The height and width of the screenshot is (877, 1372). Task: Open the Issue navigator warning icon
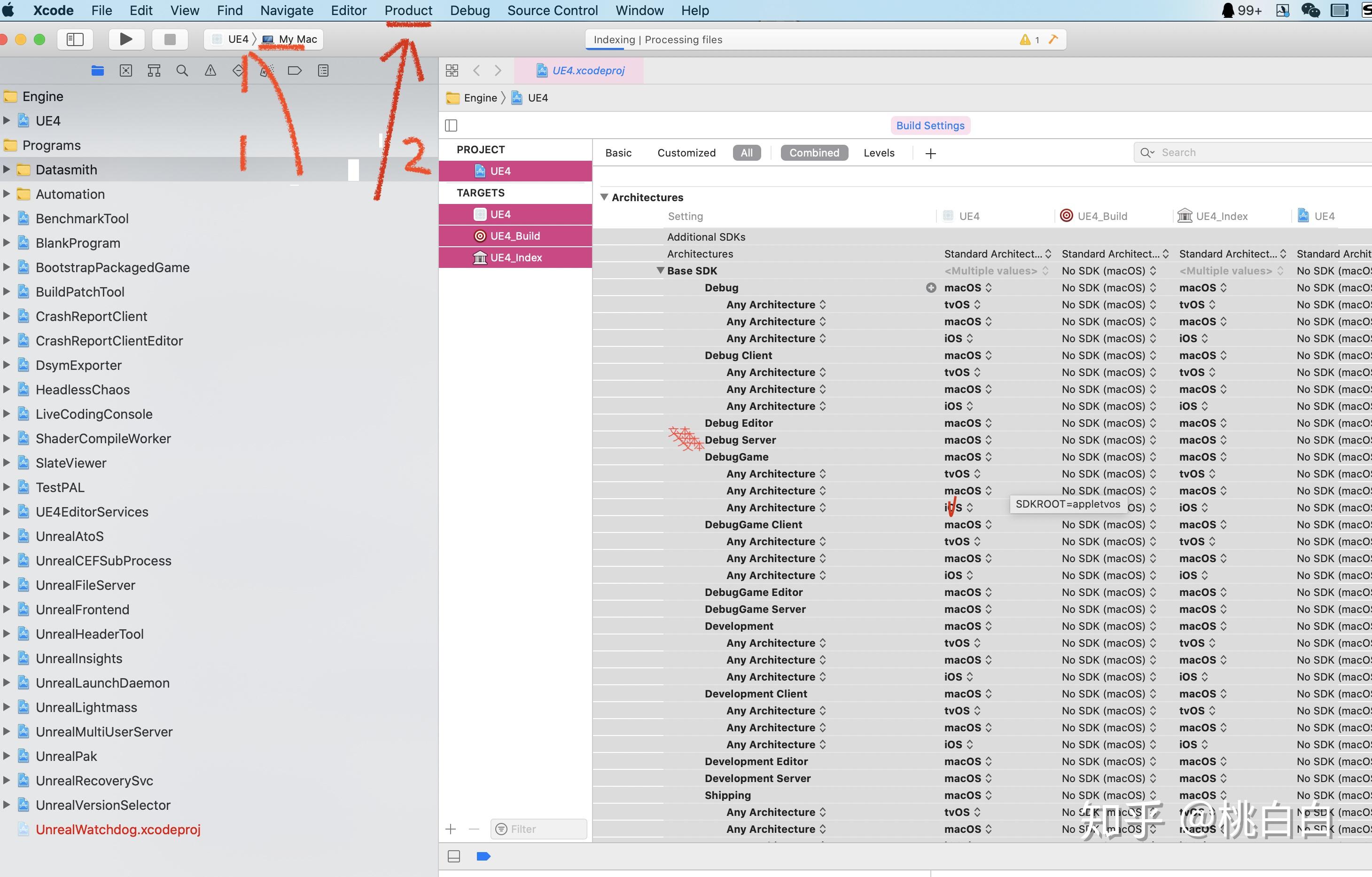coord(210,70)
